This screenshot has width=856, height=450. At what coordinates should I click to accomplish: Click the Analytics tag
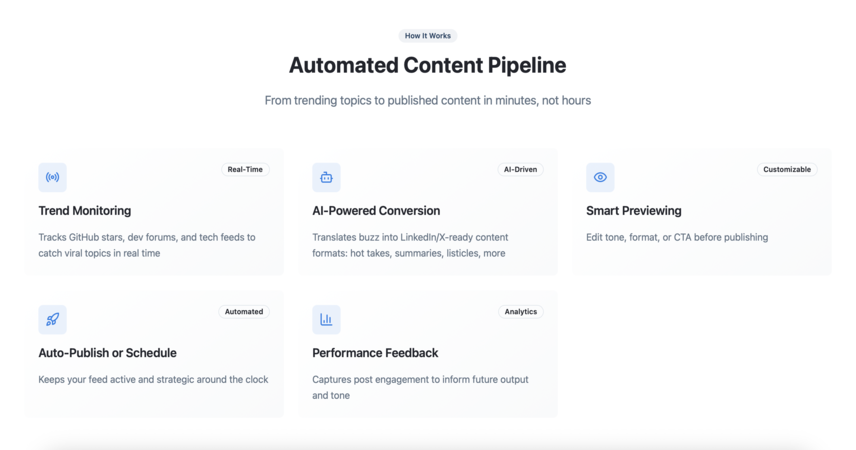(x=521, y=312)
